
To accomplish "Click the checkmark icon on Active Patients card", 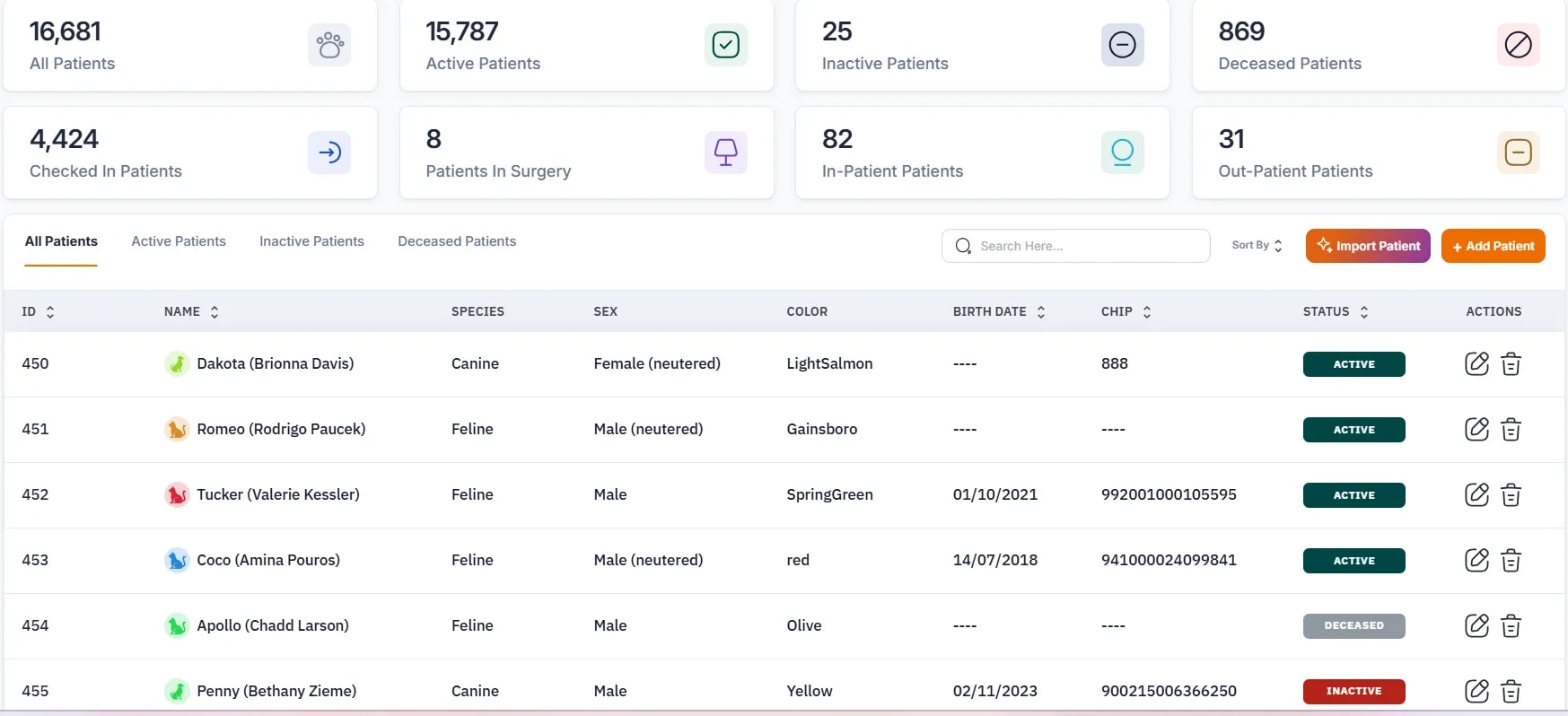I will pyautogui.click(x=725, y=45).
